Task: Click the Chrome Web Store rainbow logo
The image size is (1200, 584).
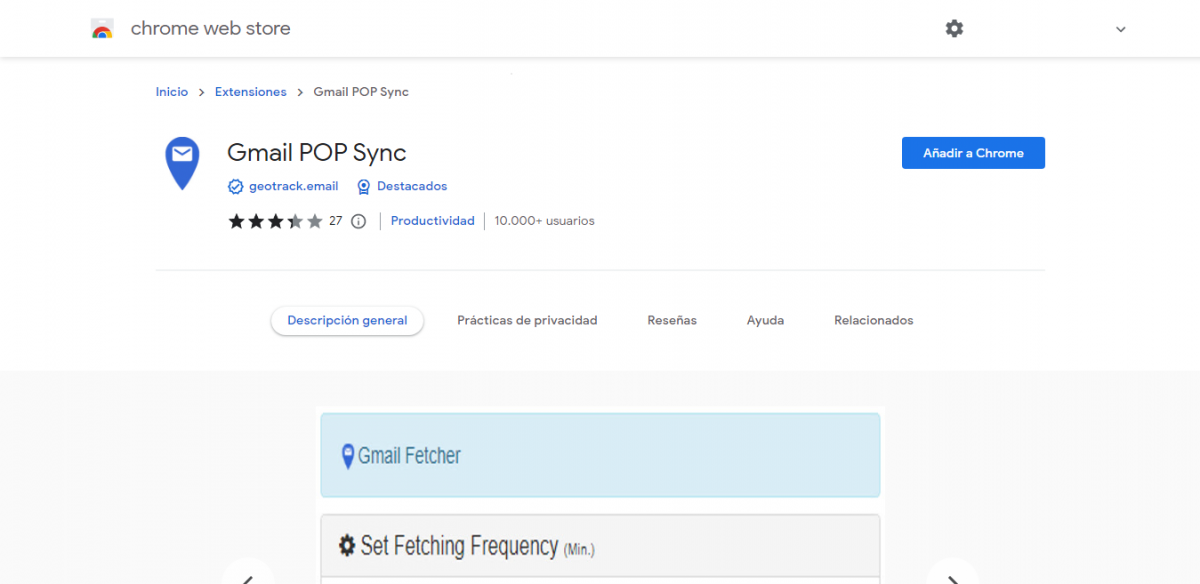Action: click(x=102, y=29)
